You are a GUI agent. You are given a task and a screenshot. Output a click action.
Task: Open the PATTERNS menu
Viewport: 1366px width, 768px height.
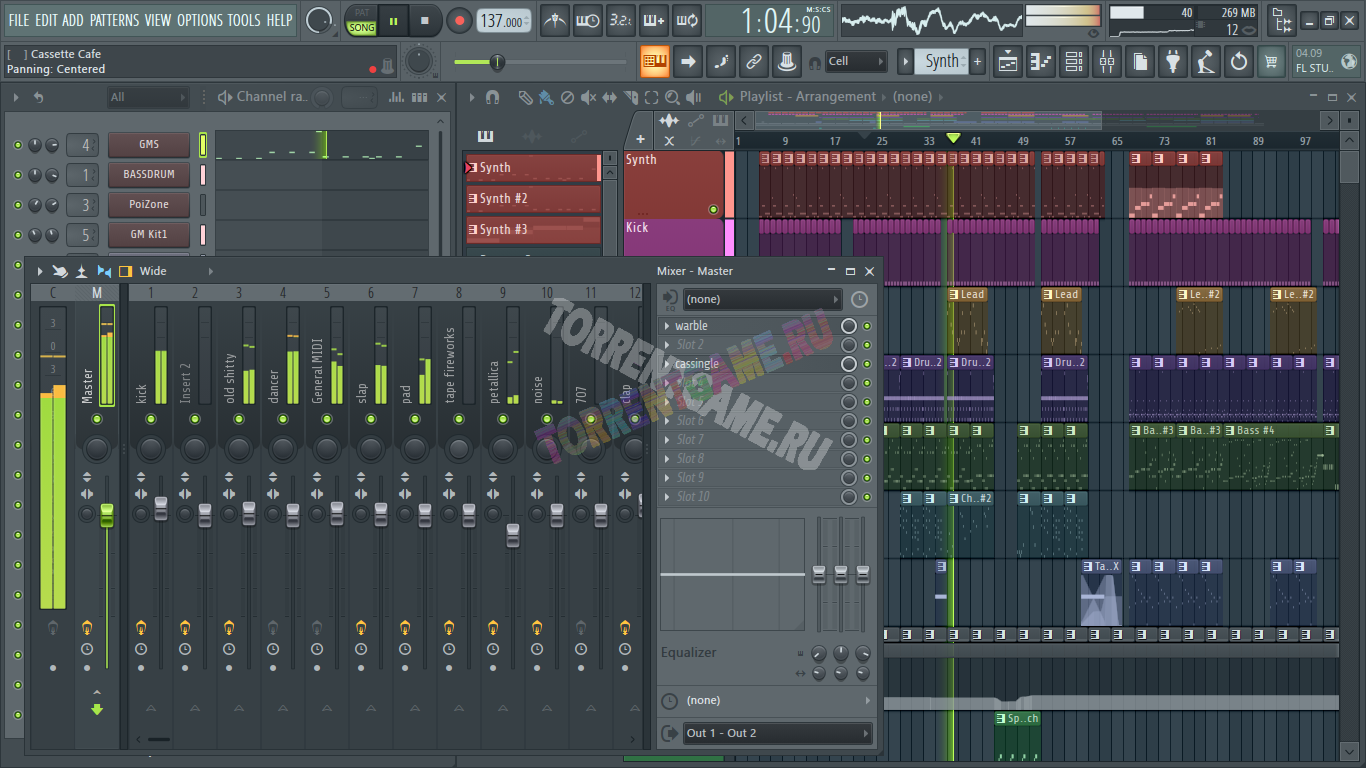[114, 20]
